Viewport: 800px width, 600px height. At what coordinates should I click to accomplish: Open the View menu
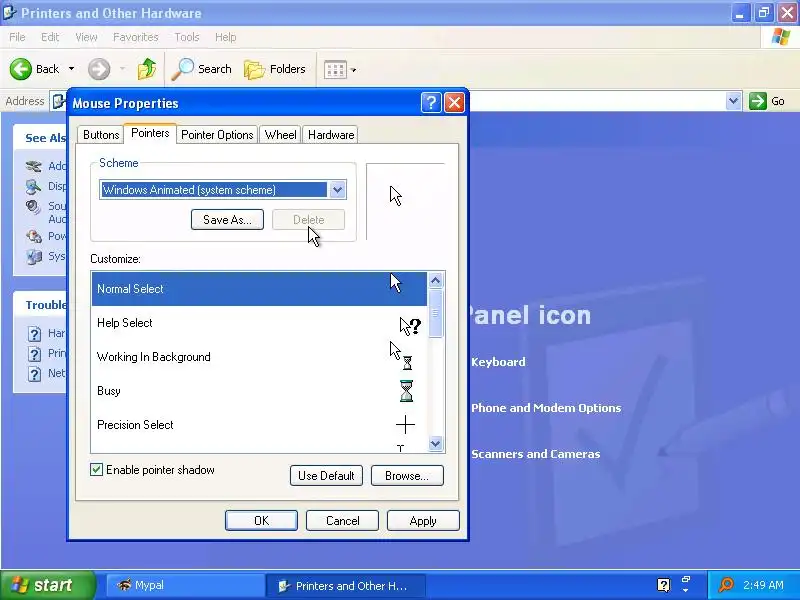[x=86, y=37]
